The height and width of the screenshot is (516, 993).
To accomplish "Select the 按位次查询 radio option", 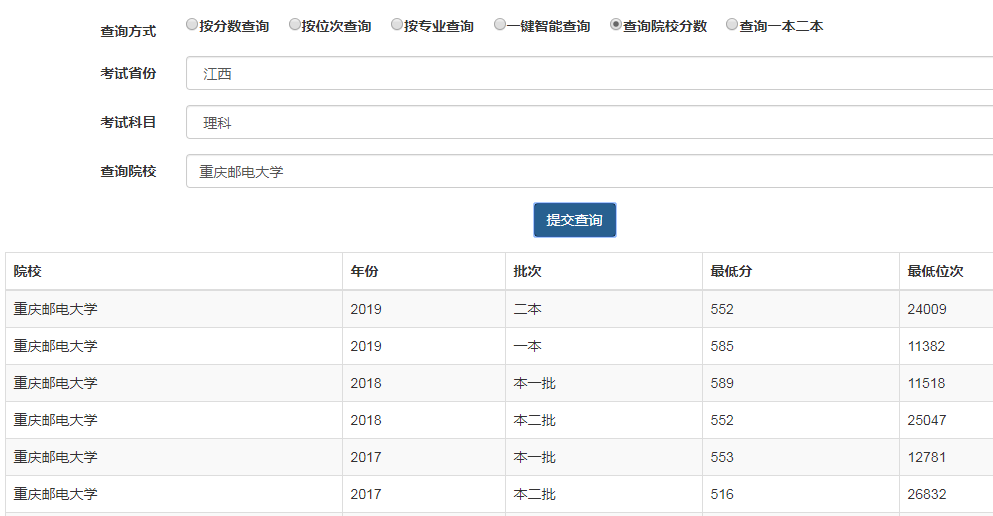I will [x=294, y=25].
